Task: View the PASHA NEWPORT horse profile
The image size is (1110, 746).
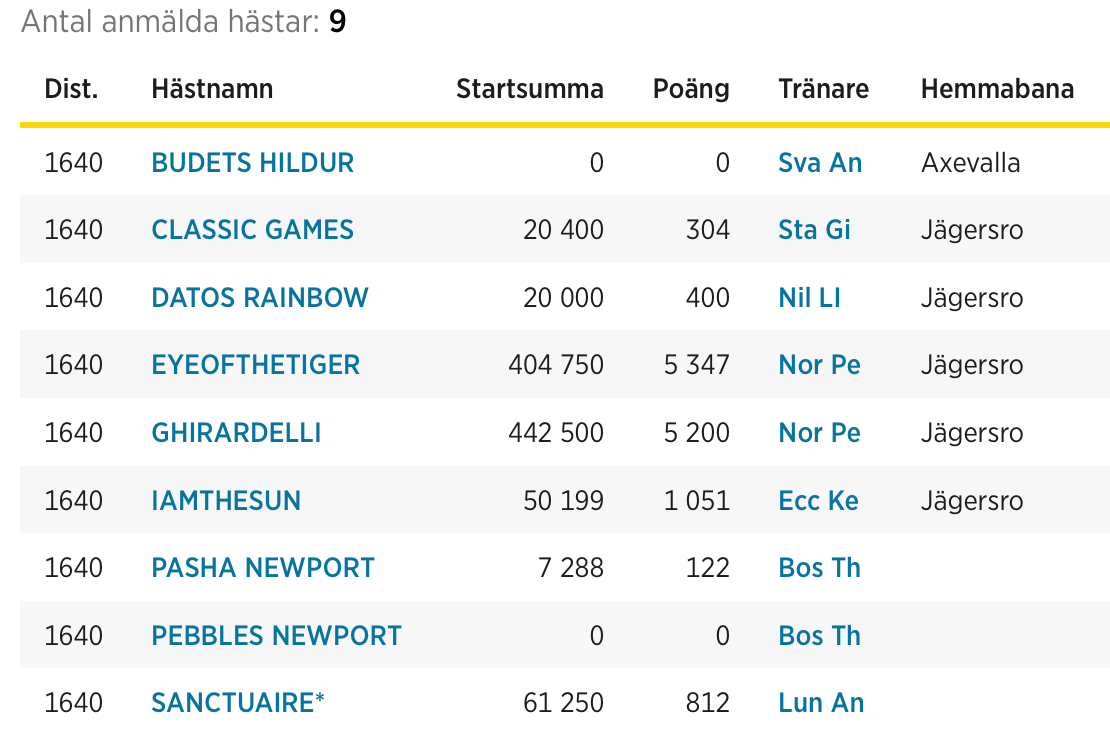Action: (x=263, y=568)
